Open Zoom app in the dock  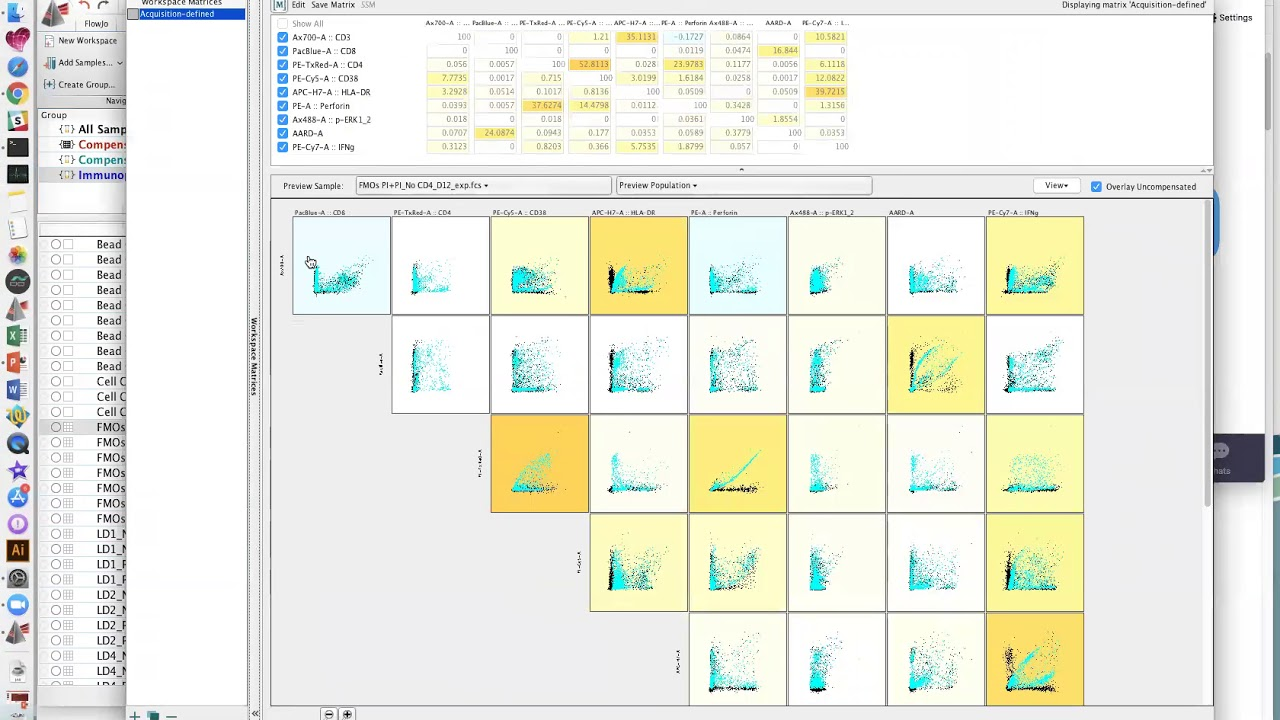tap(17, 604)
